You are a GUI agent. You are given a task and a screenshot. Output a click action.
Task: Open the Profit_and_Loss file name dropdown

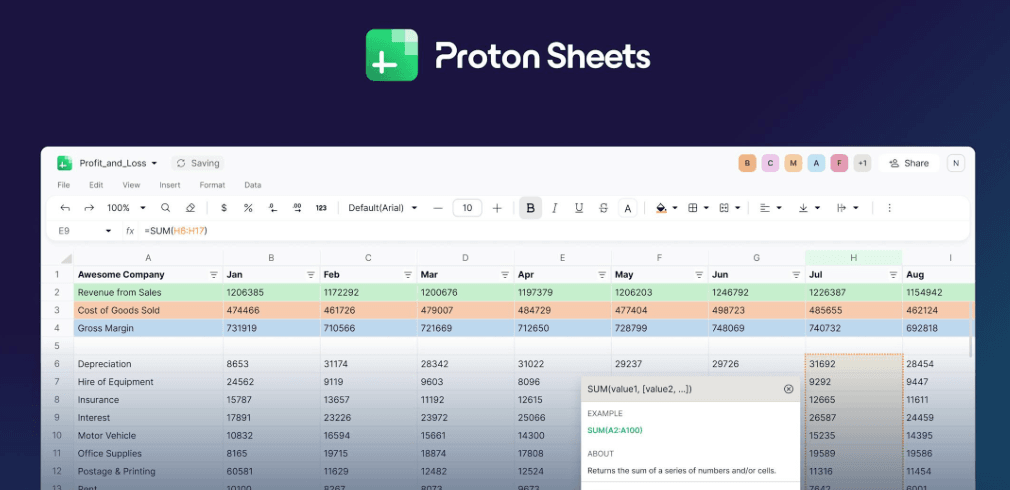point(119,164)
